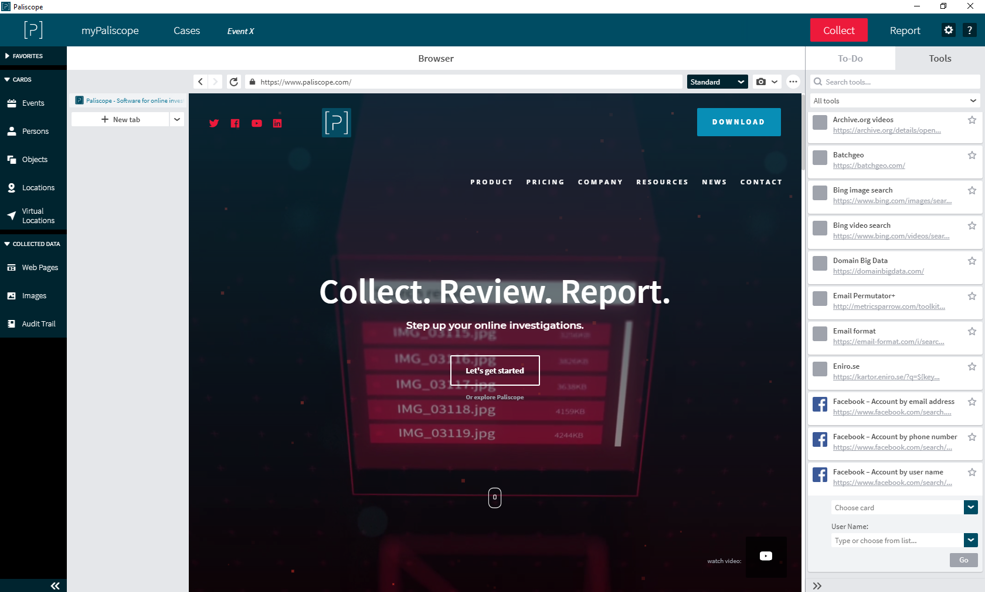Open the browser three-dot more menu

(793, 82)
